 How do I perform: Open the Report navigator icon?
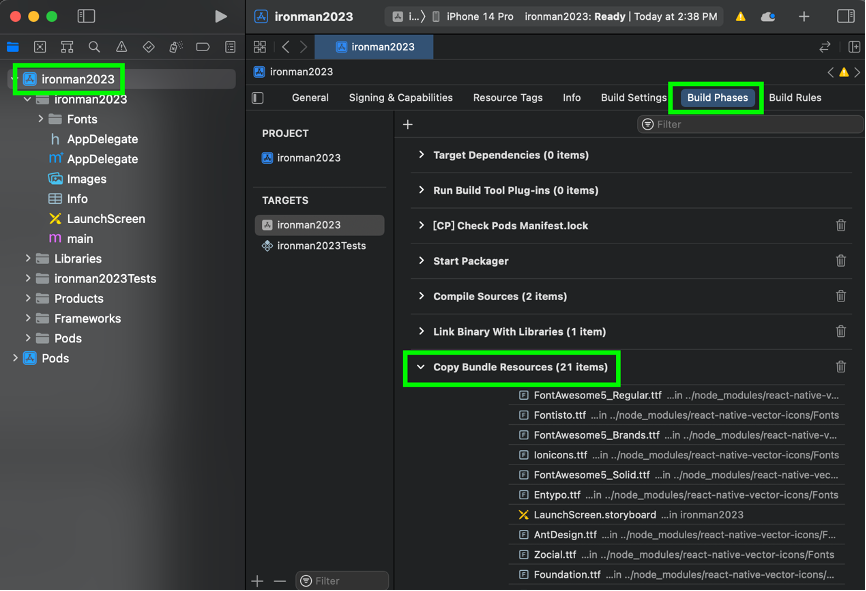point(230,47)
